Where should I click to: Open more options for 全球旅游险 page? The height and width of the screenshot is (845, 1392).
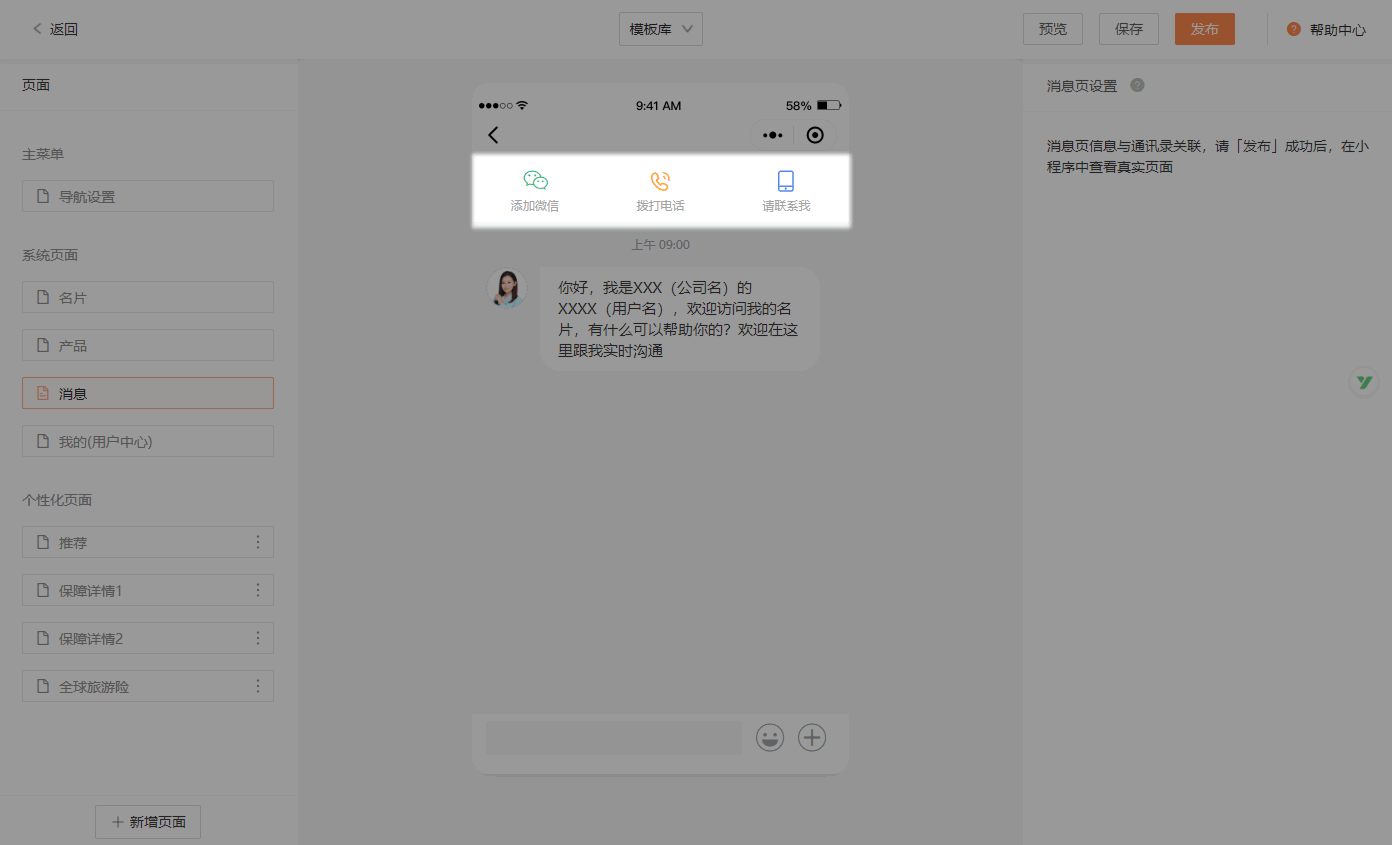pos(258,686)
